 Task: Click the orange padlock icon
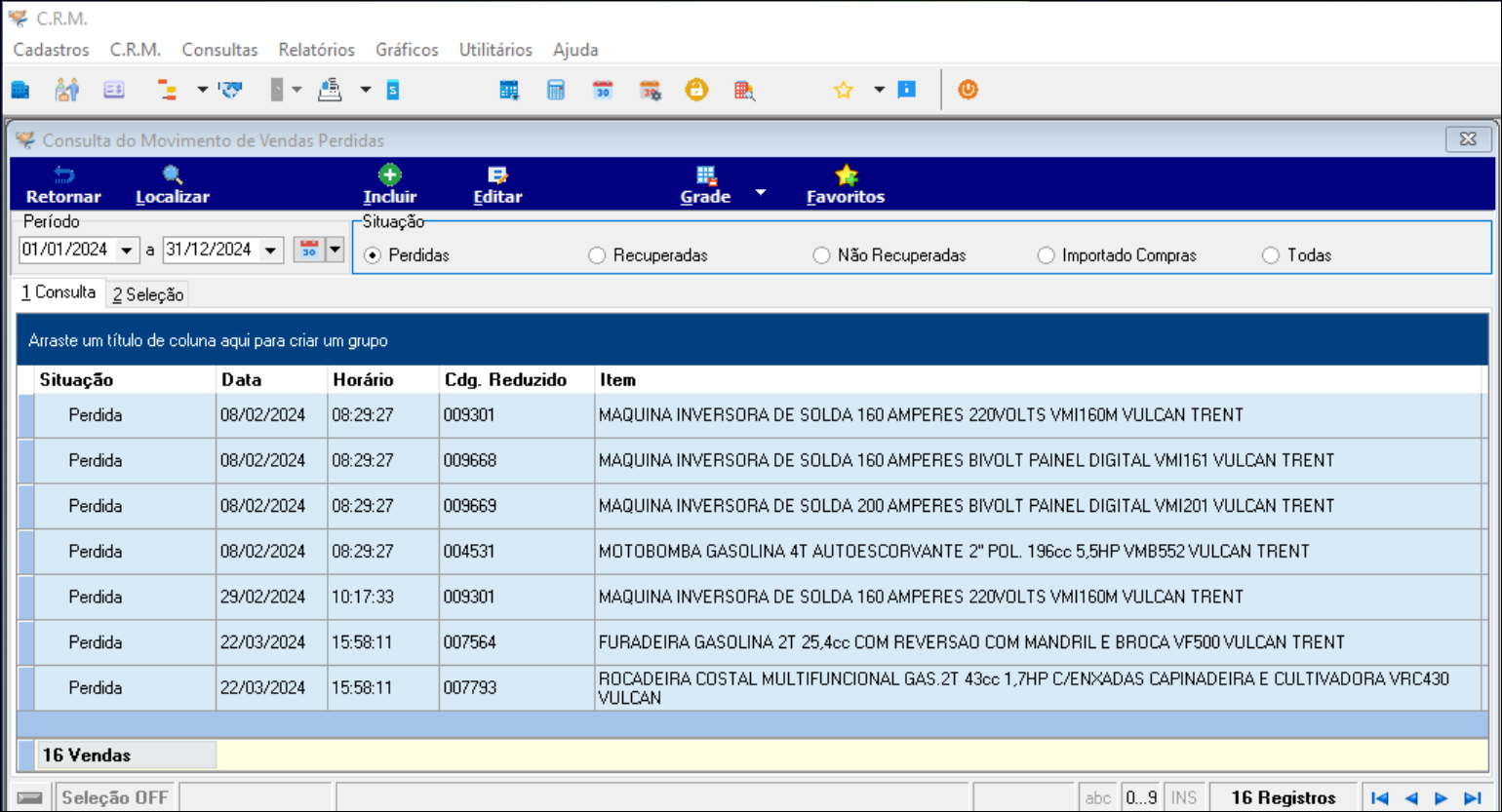(695, 91)
